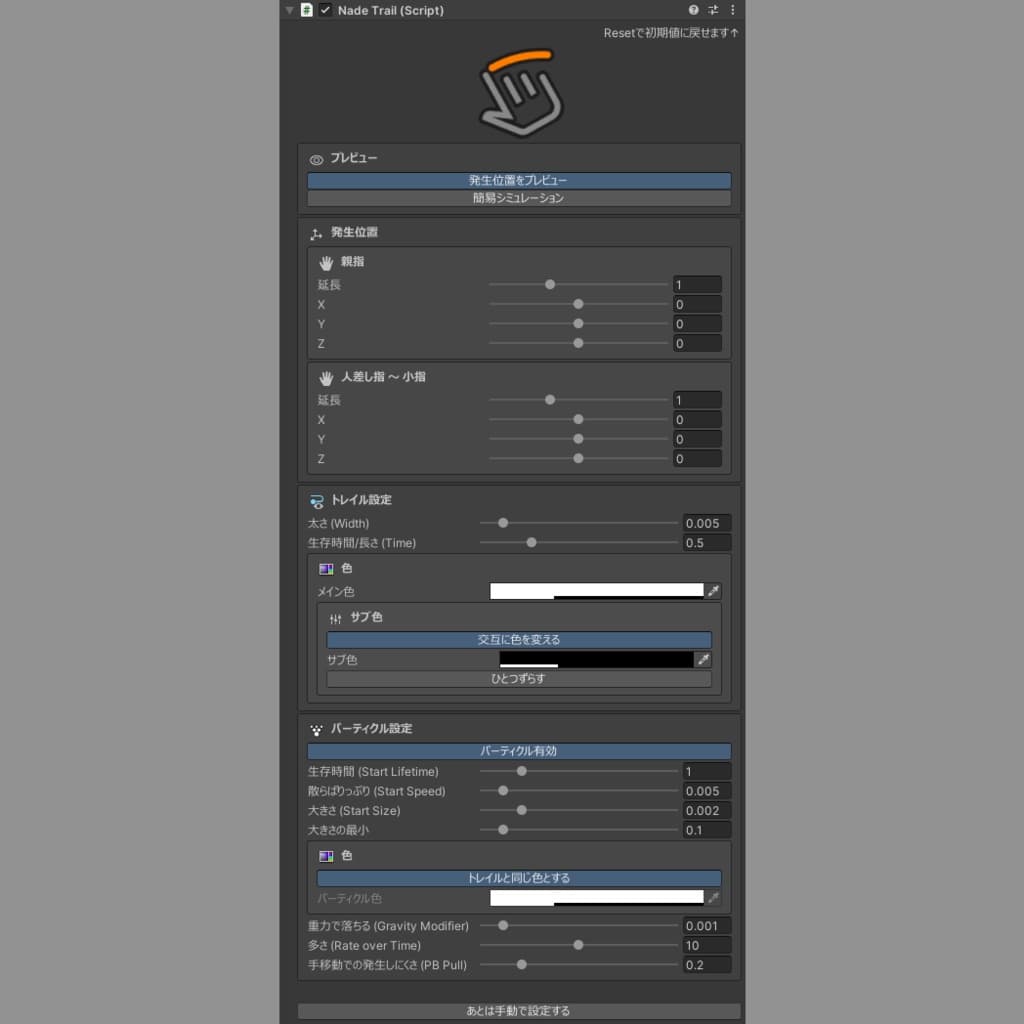The width and height of the screenshot is (1024, 1024).
Task: Pick メイン色 with the eyedropper
Action: pyautogui.click(x=713, y=591)
